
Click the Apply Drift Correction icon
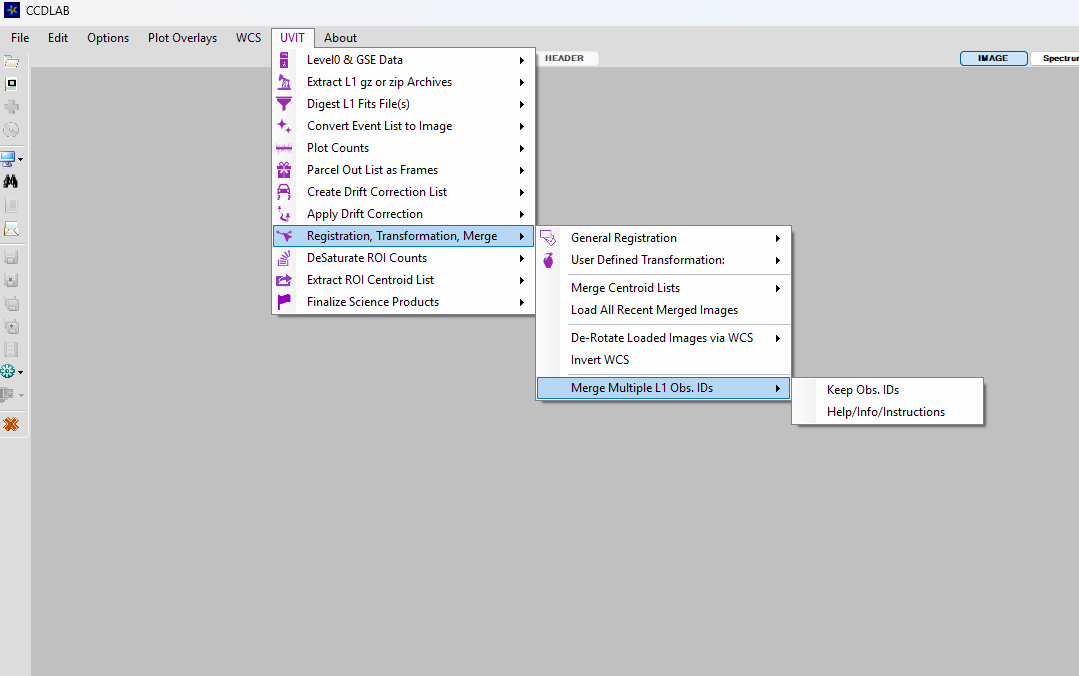[x=284, y=214]
